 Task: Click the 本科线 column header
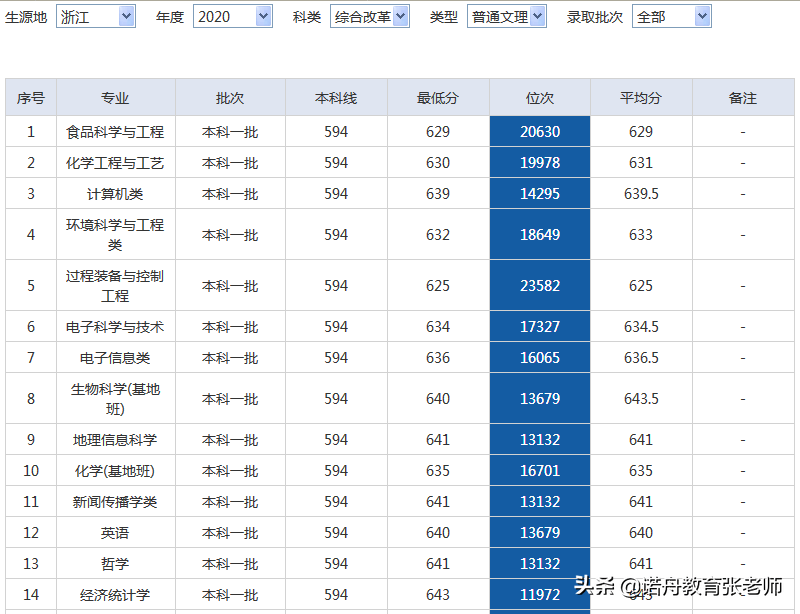336,97
